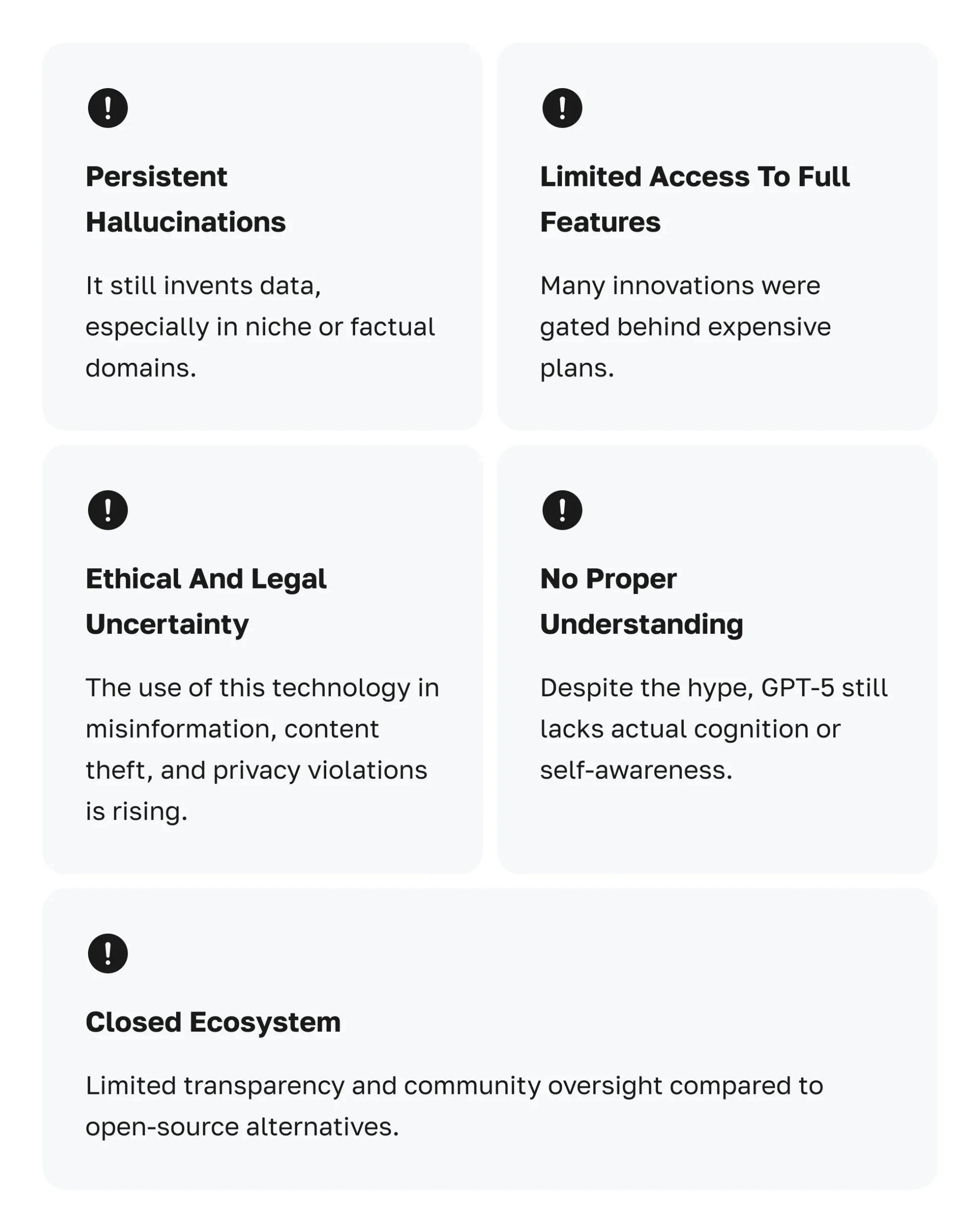Select the "Limited Access To Full Features" heading
Screen dimensions: 980x1232
click(694, 199)
